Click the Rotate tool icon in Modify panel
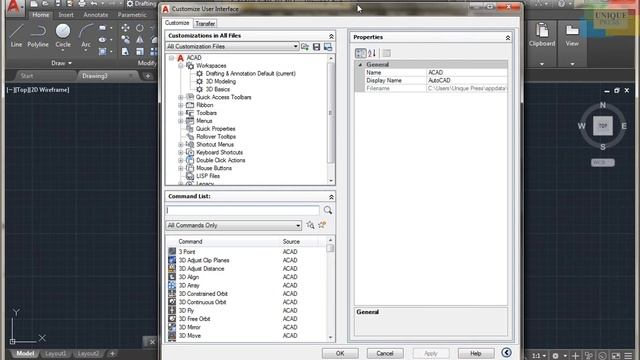This screenshot has height=360, width=640. click(x=140, y=28)
